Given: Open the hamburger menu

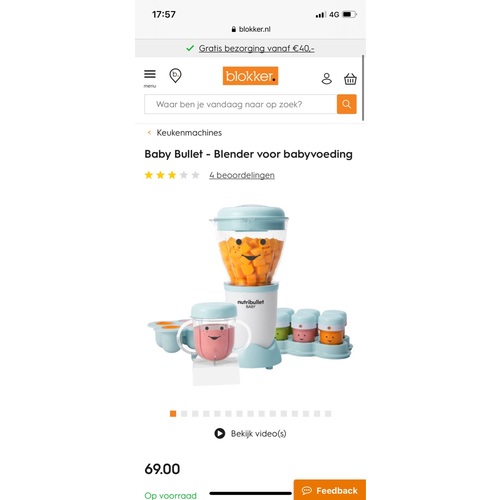Looking at the screenshot, I should tap(150, 78).
